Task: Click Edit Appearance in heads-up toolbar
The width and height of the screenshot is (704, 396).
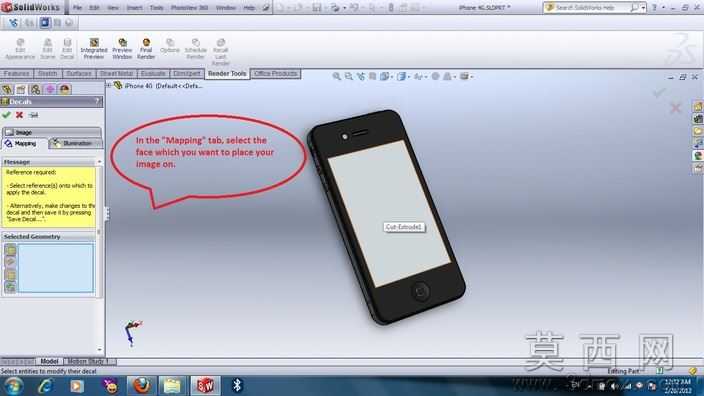Action: pyautogui.click(x=435, y=77)
